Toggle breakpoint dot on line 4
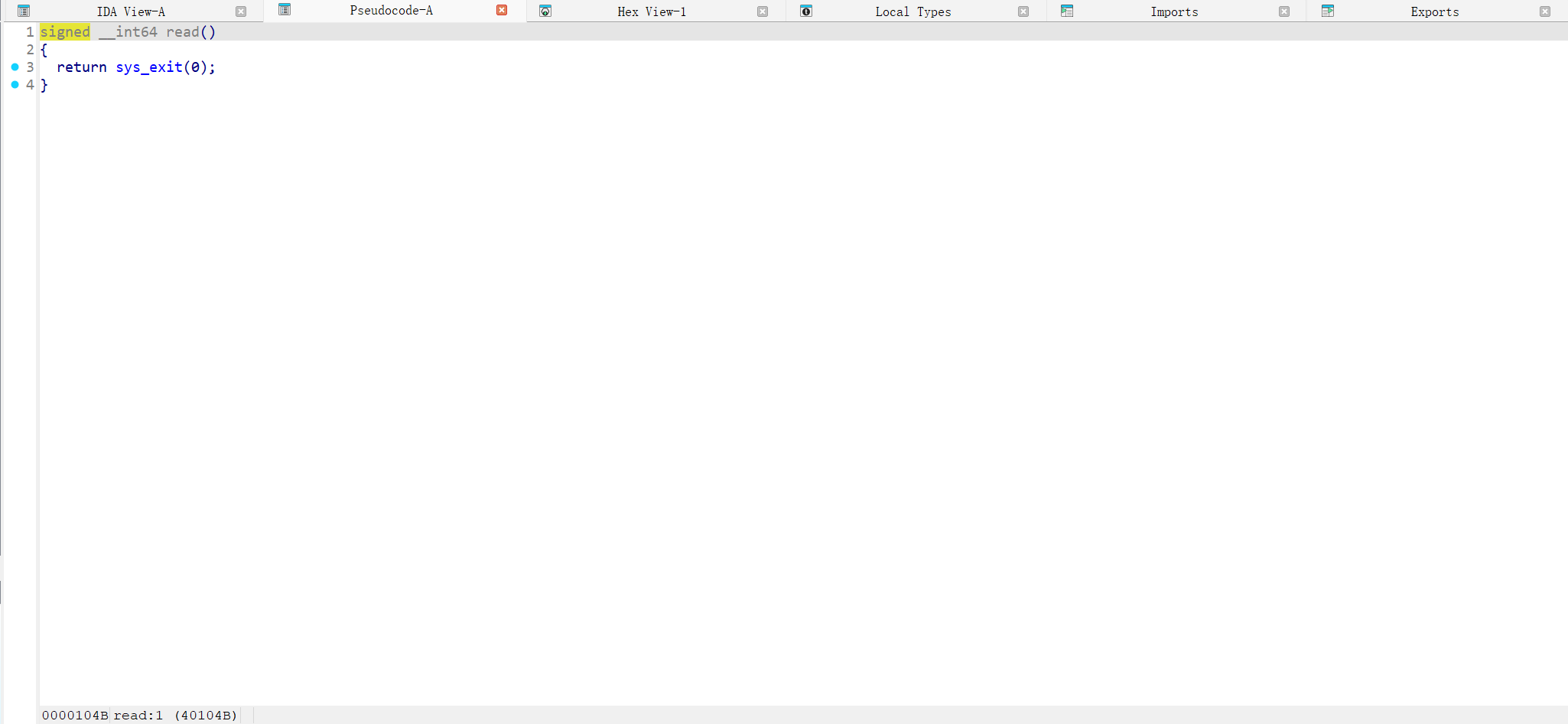Image resolution: width=1568 pixels, height=724 pixels. pos(15,85)
